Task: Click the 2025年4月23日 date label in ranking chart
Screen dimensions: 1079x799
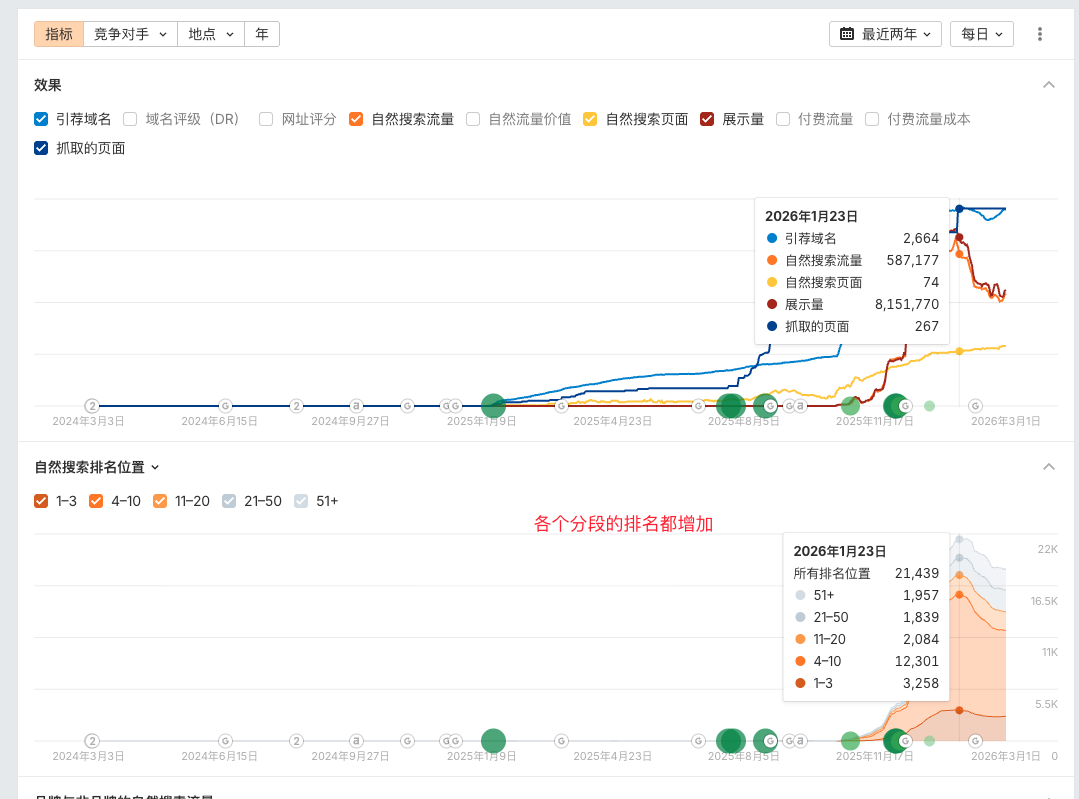Action: tap(612, 756)
